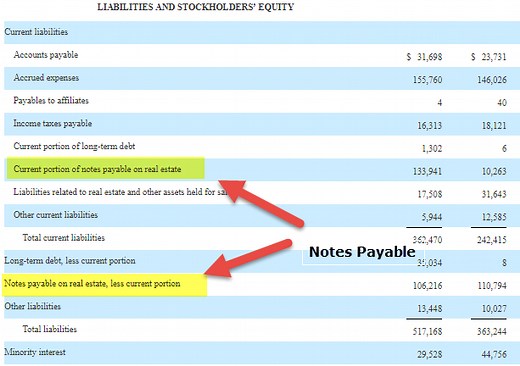The image size is (520, 366).
Task: Click Total current liabilities value 242,415
Action: [492, 240]
